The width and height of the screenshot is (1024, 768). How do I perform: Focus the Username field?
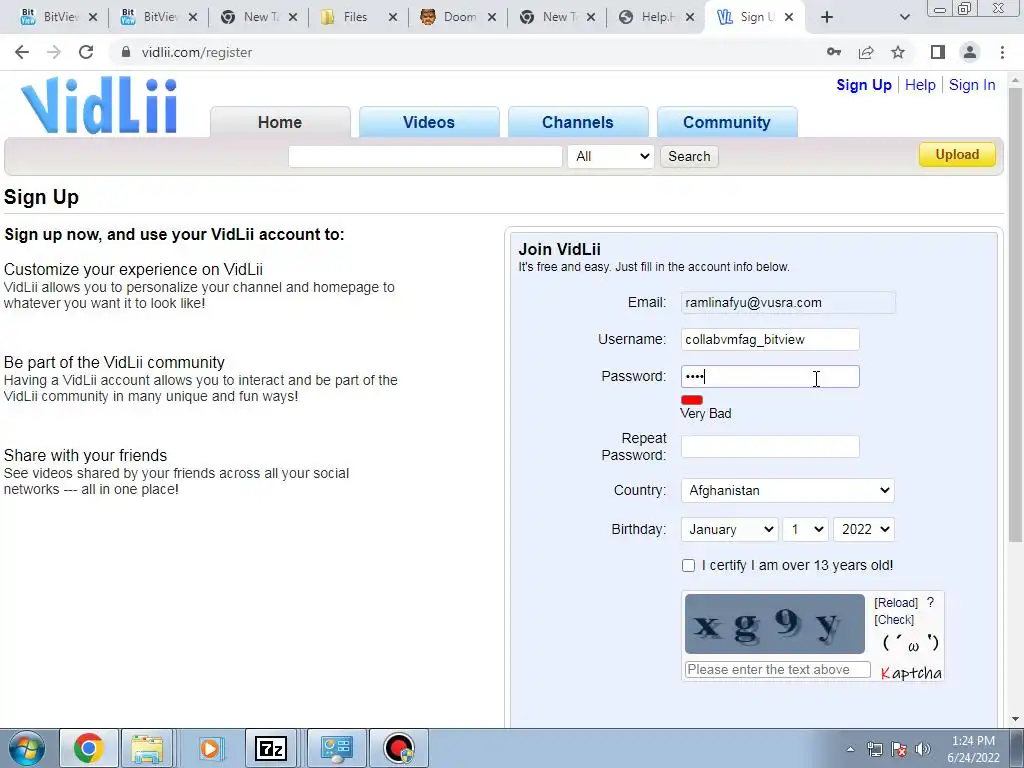point(770,340)
